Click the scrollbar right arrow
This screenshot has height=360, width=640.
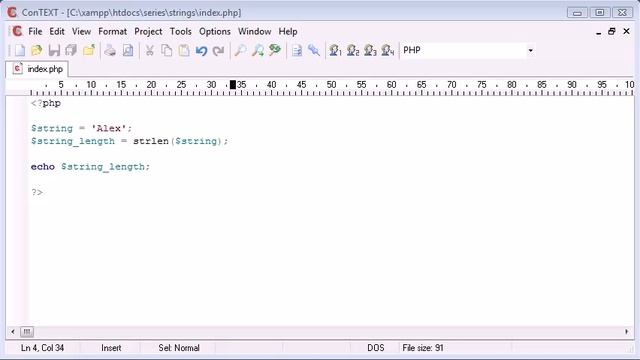(627, 332)
